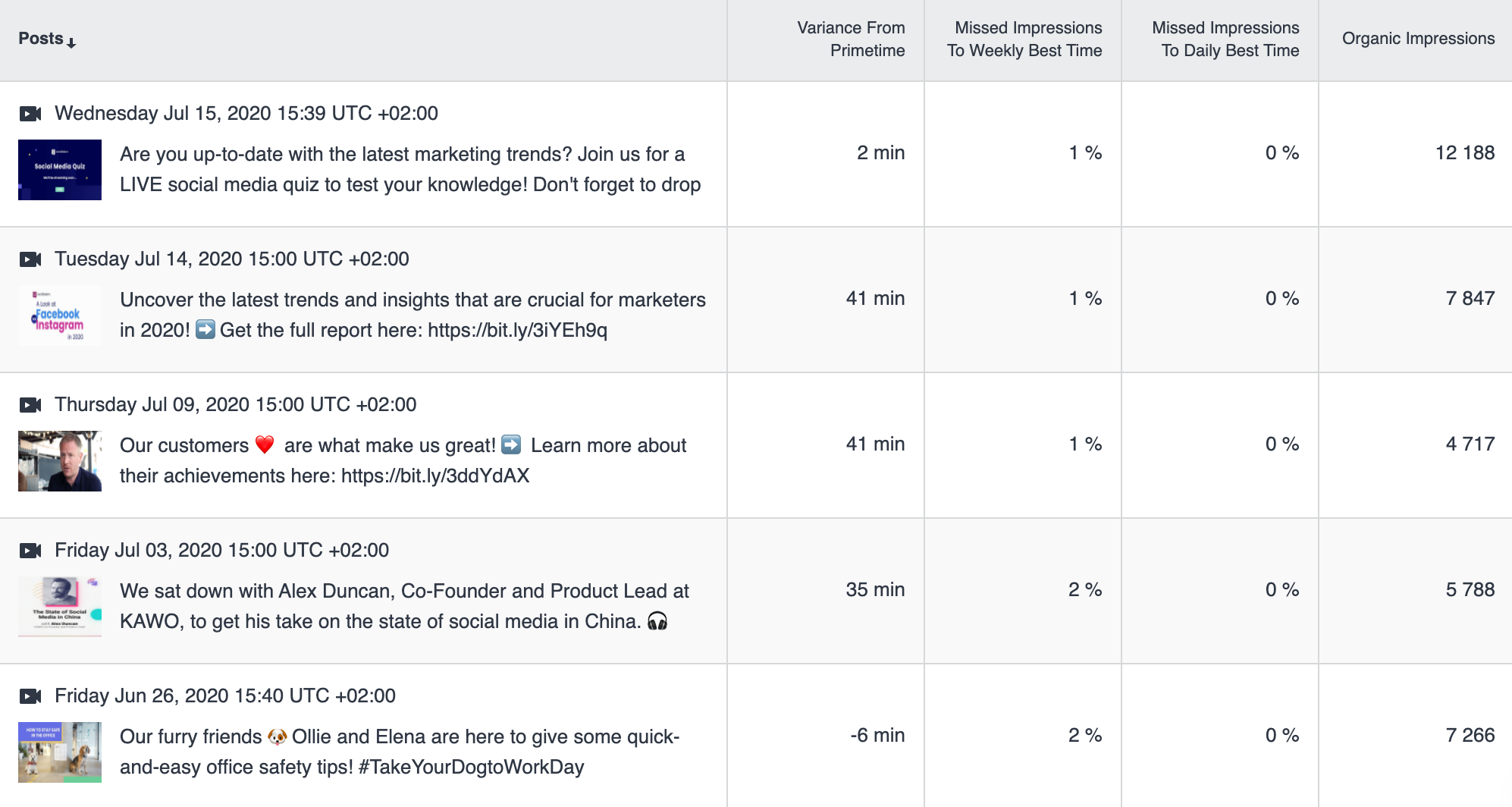1512x807 pixels.
Task: Click video icon beside Friday Jun 26 post
Action: (x=30, y=696)
